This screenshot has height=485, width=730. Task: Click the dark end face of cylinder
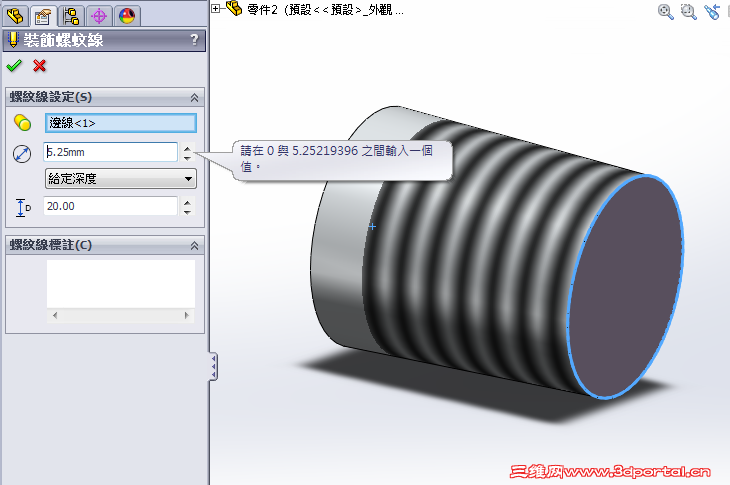point(625,286)
